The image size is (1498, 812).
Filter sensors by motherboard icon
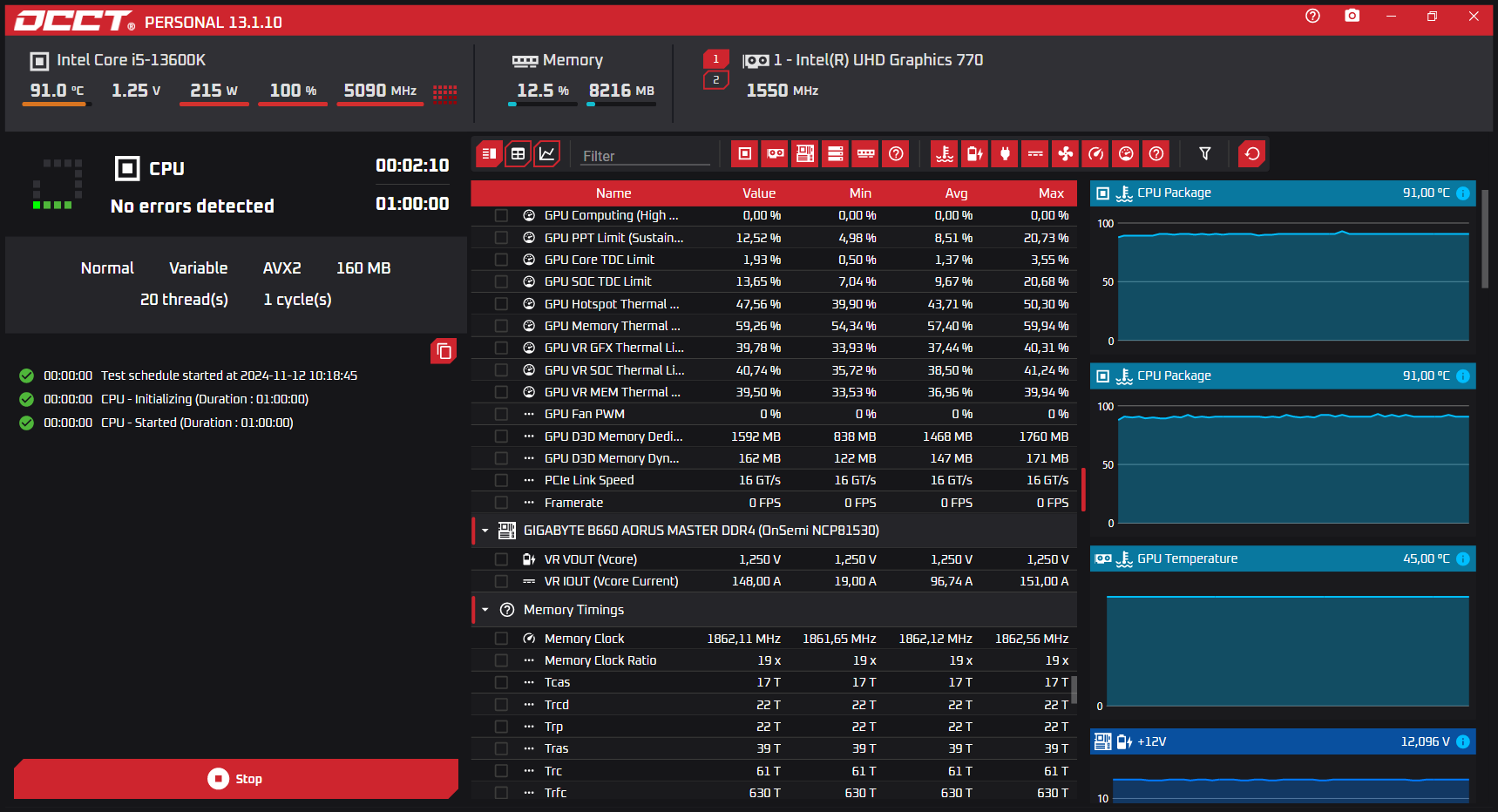(x=805, y=154)
